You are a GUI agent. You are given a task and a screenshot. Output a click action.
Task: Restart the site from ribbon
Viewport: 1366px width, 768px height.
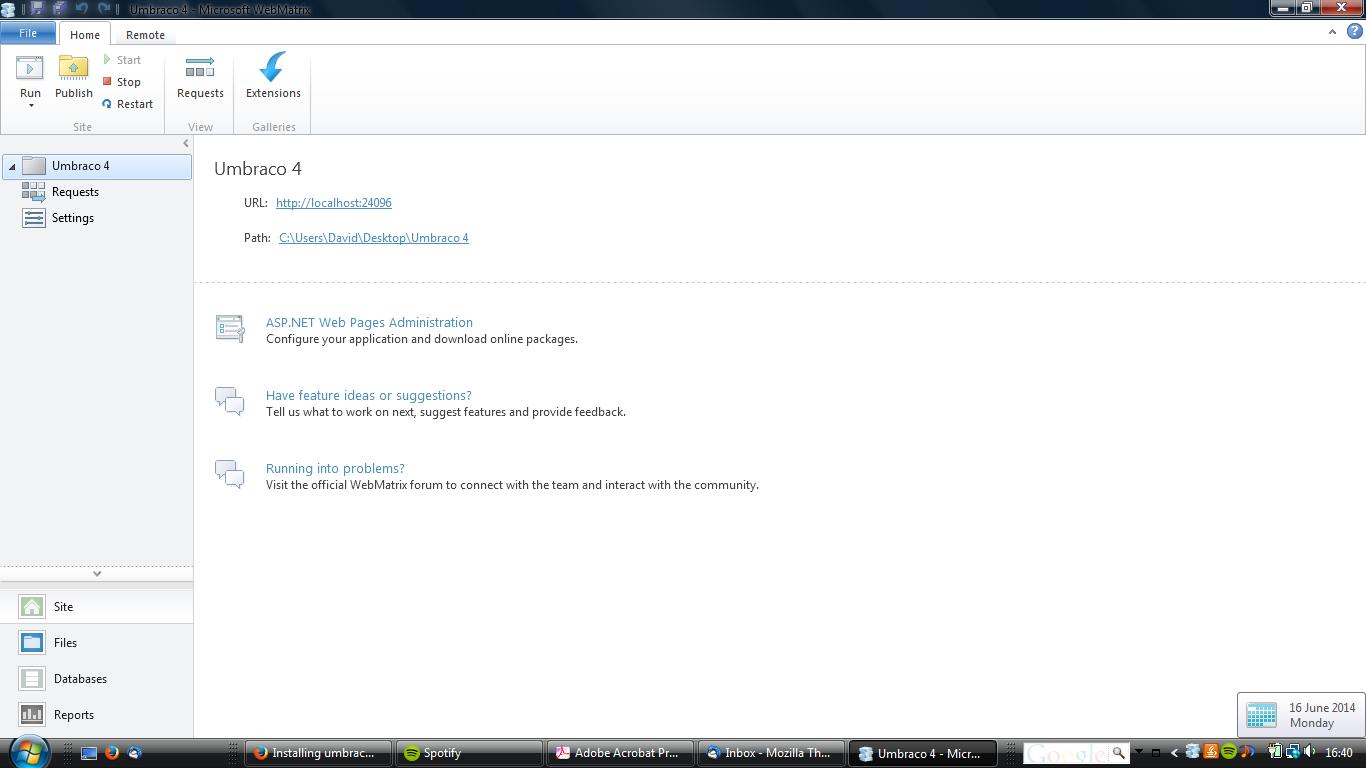coord(128,104)
